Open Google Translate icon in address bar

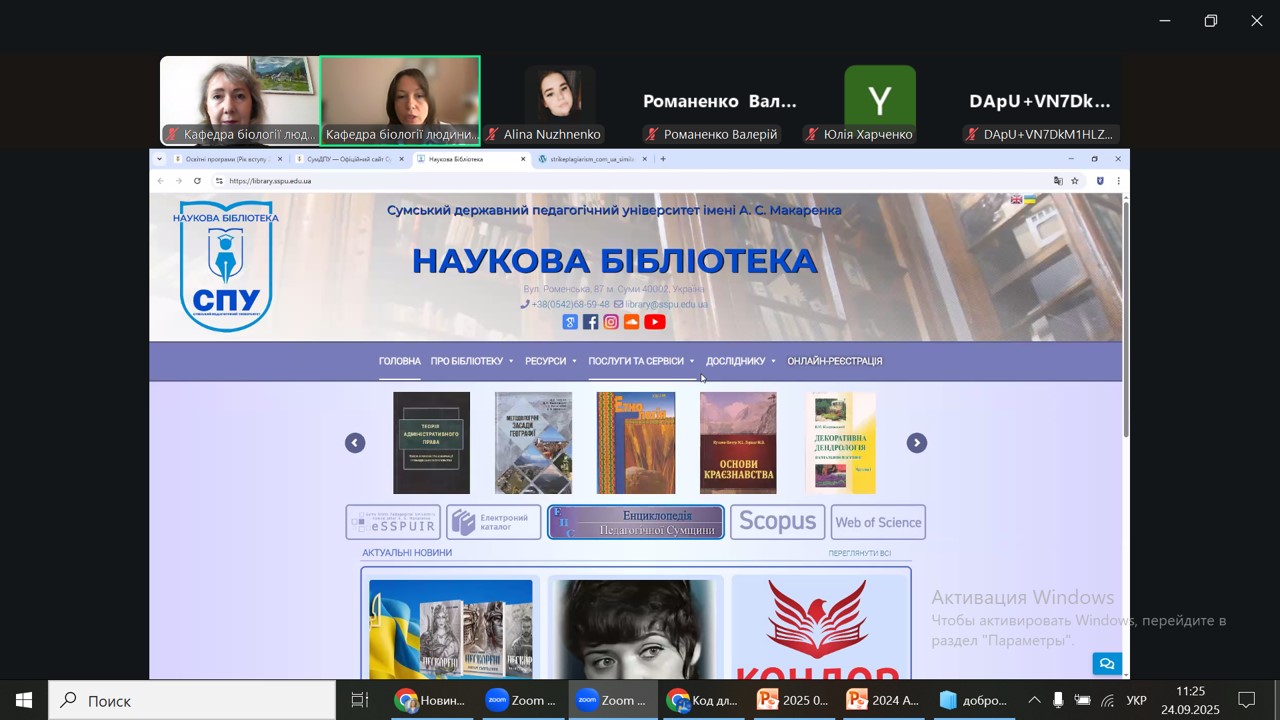point(1058,181)
